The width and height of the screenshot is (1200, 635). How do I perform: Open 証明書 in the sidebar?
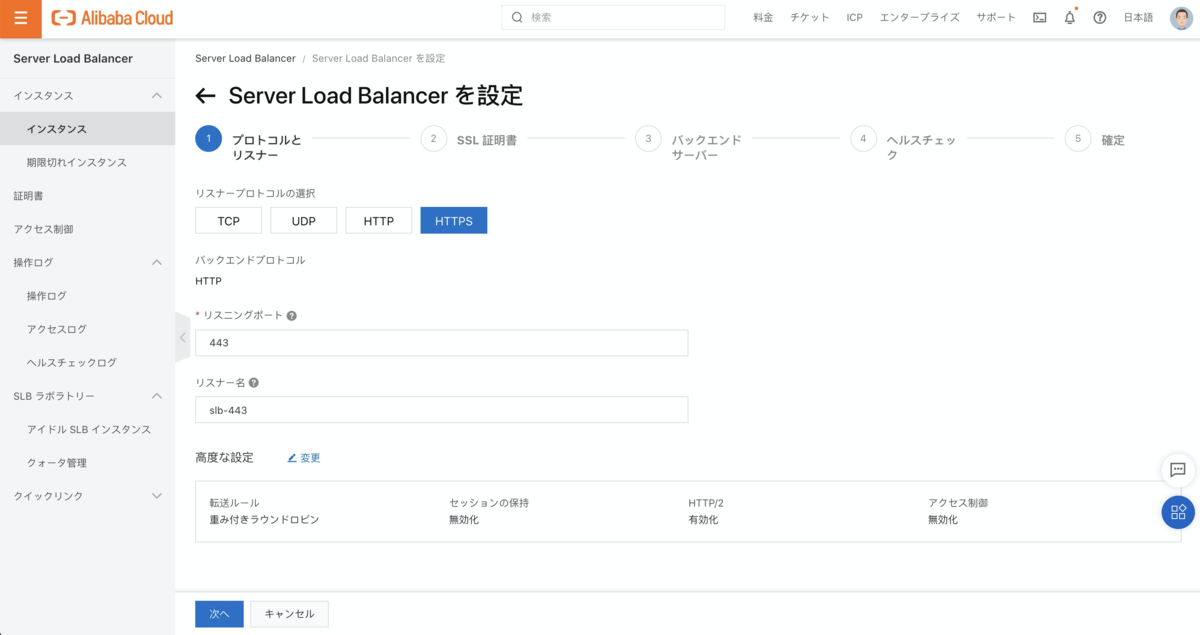(28, 196)
